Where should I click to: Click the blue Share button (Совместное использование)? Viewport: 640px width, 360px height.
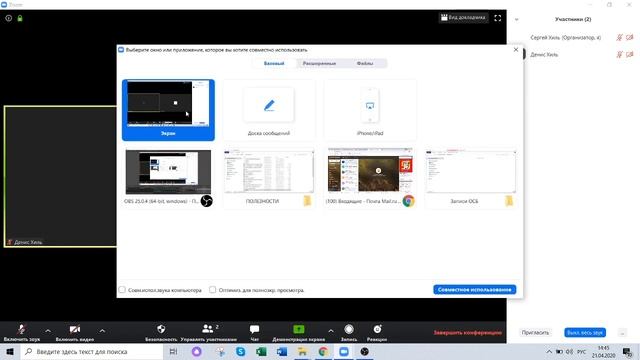(x=474, y=289)
